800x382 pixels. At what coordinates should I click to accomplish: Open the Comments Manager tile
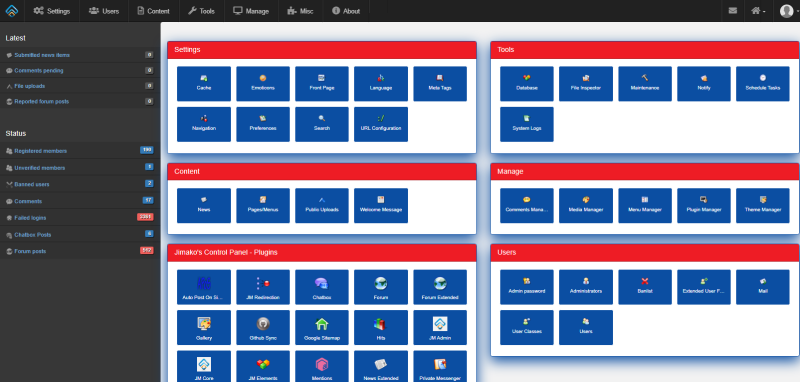click(x=527, y=206)
